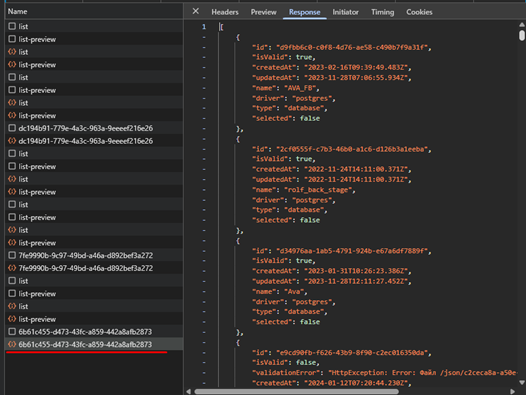Collapse the Ava object fold marker

[x=204, y=241]
